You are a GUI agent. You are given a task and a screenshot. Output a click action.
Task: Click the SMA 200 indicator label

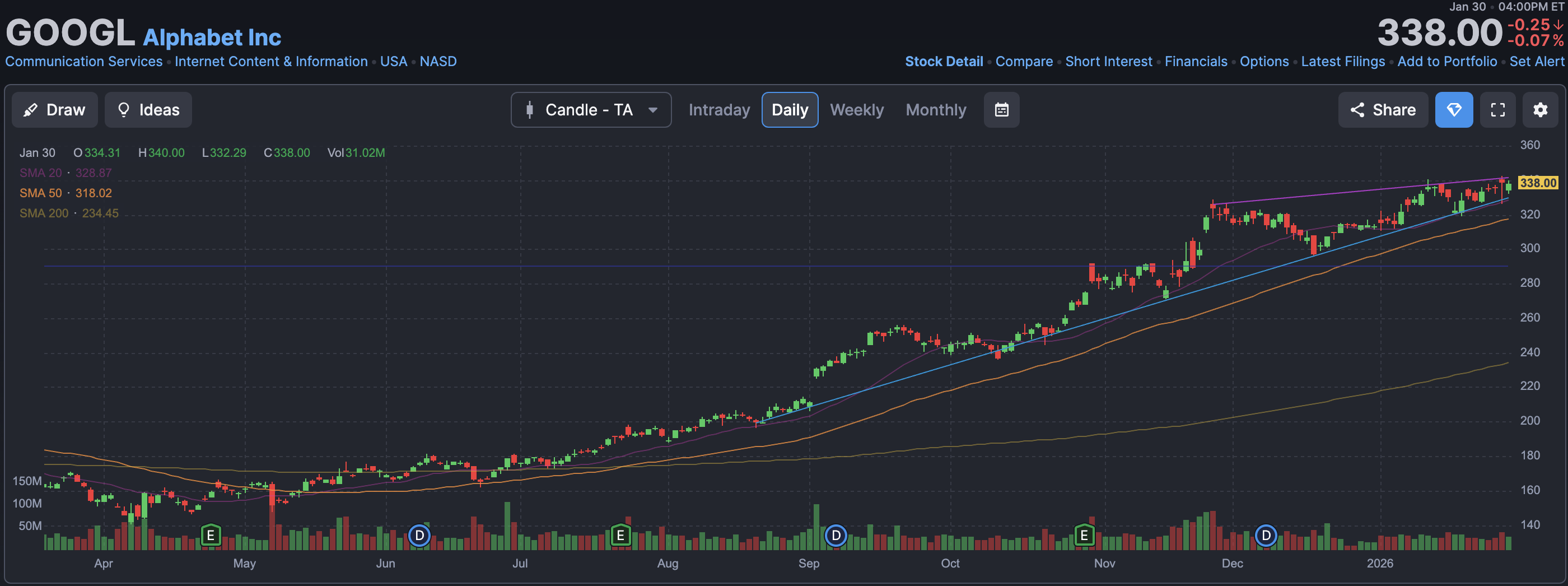click(69, 213)
